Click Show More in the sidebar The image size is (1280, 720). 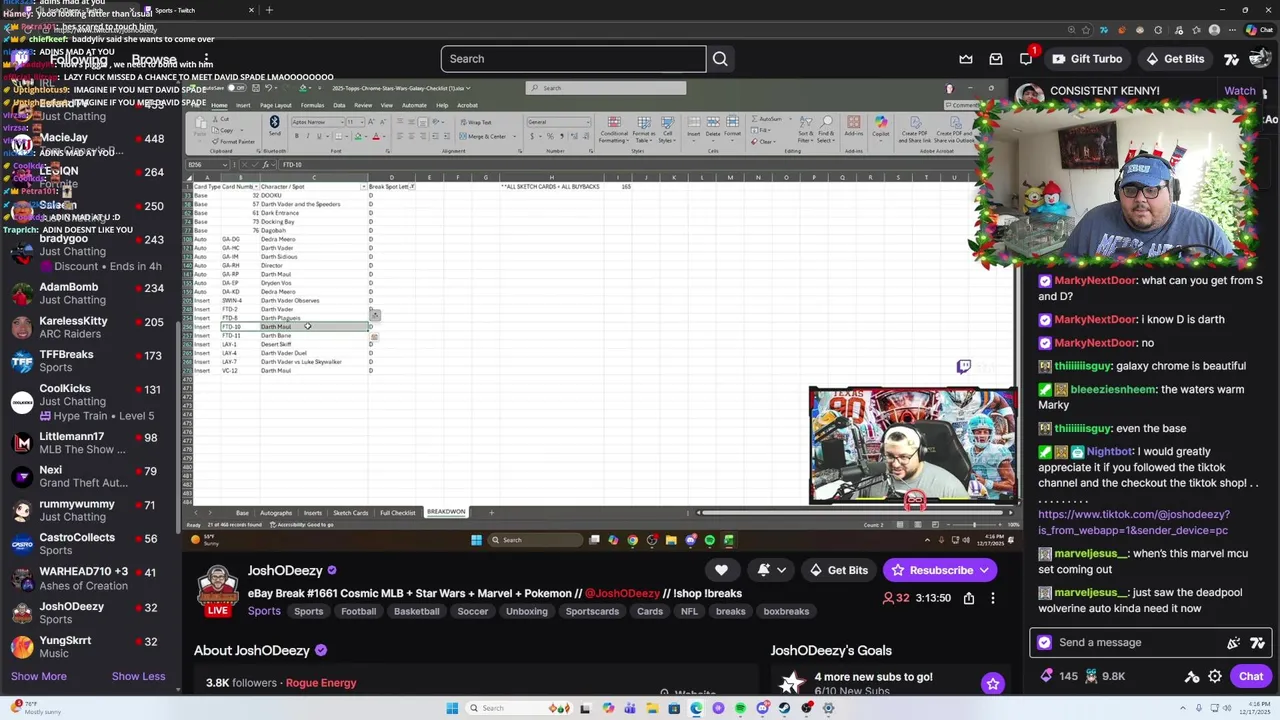pyautogui.click(x=39, y=676)
